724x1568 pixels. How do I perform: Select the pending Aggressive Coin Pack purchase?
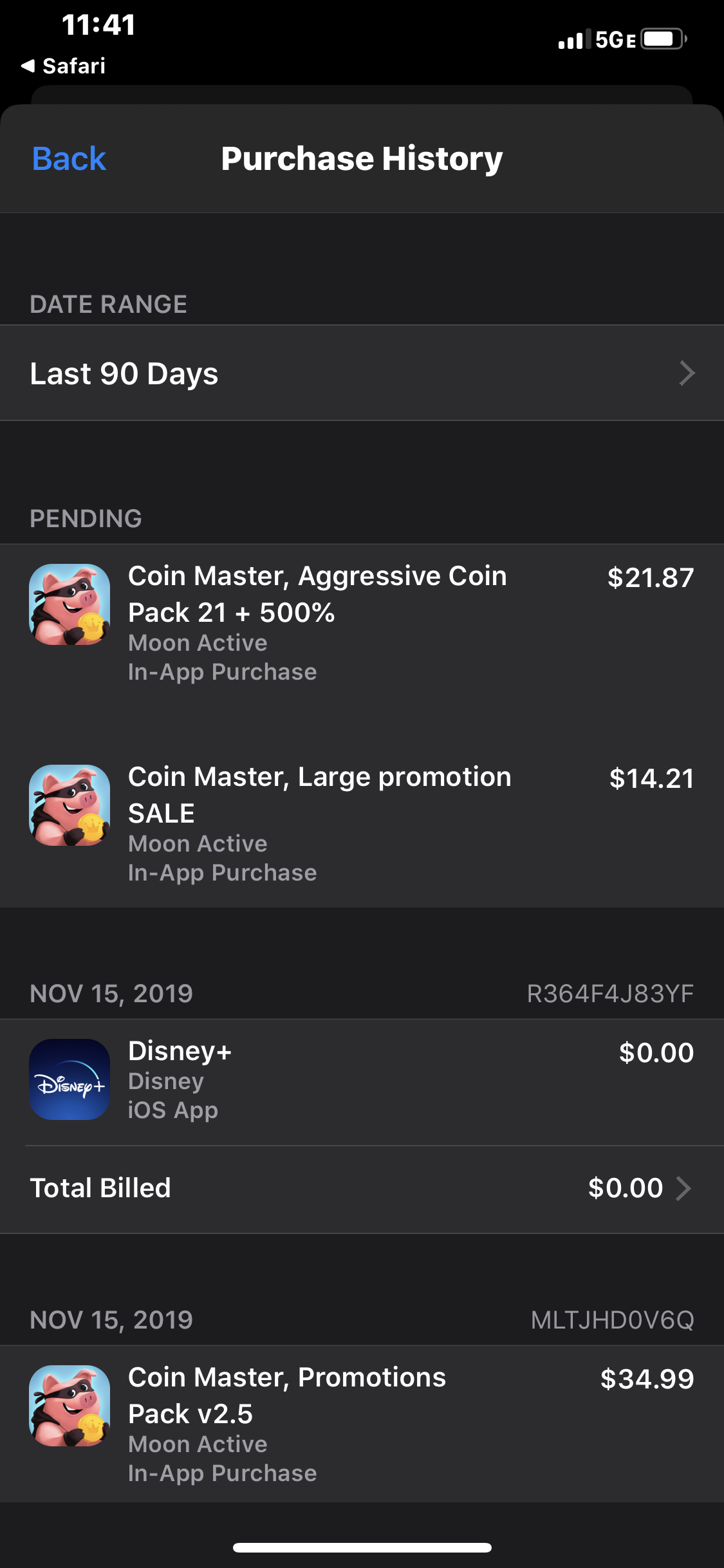click(x=360, y=621)
